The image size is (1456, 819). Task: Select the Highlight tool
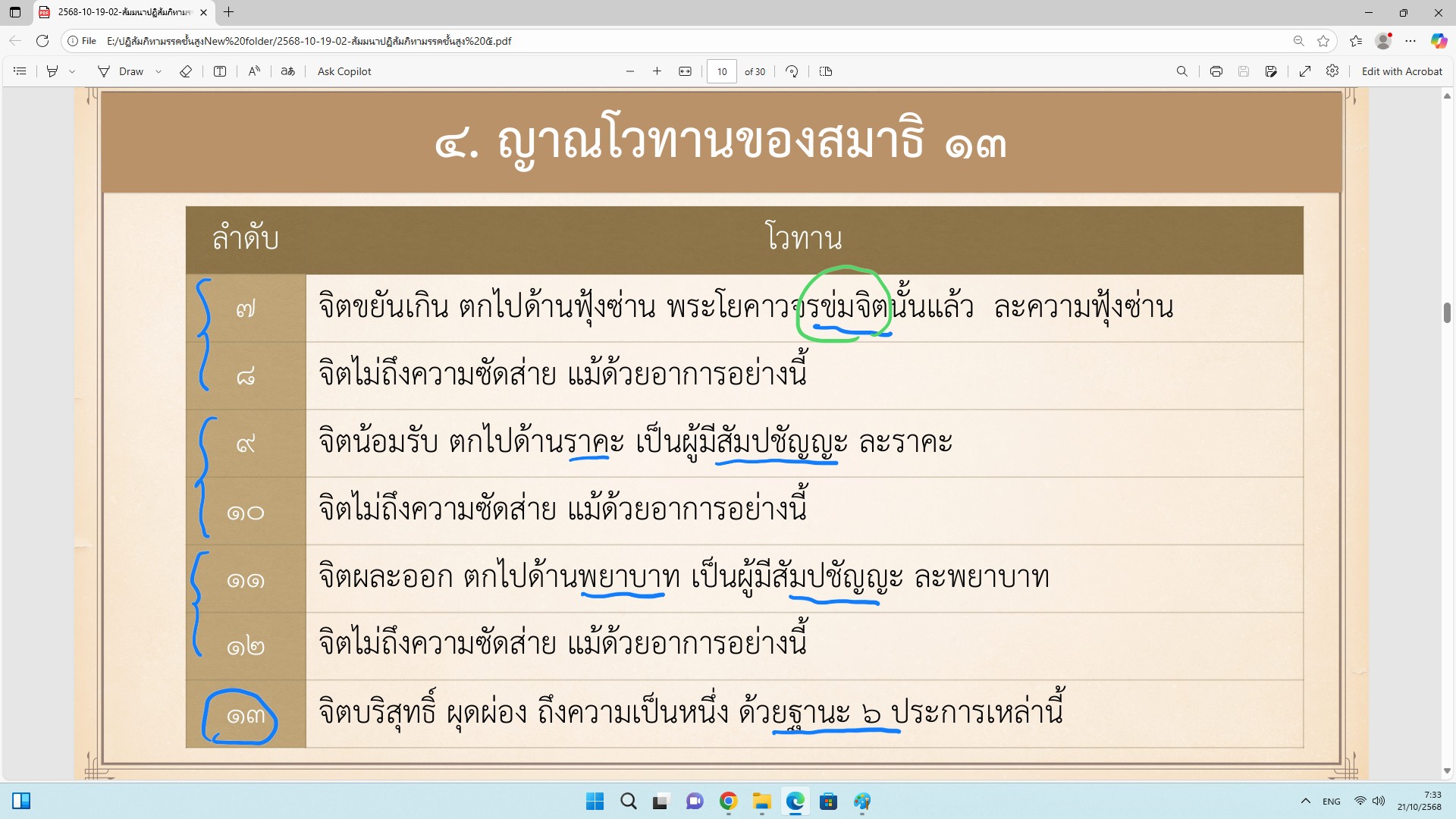pyautogui.click(x=52, y=71)
